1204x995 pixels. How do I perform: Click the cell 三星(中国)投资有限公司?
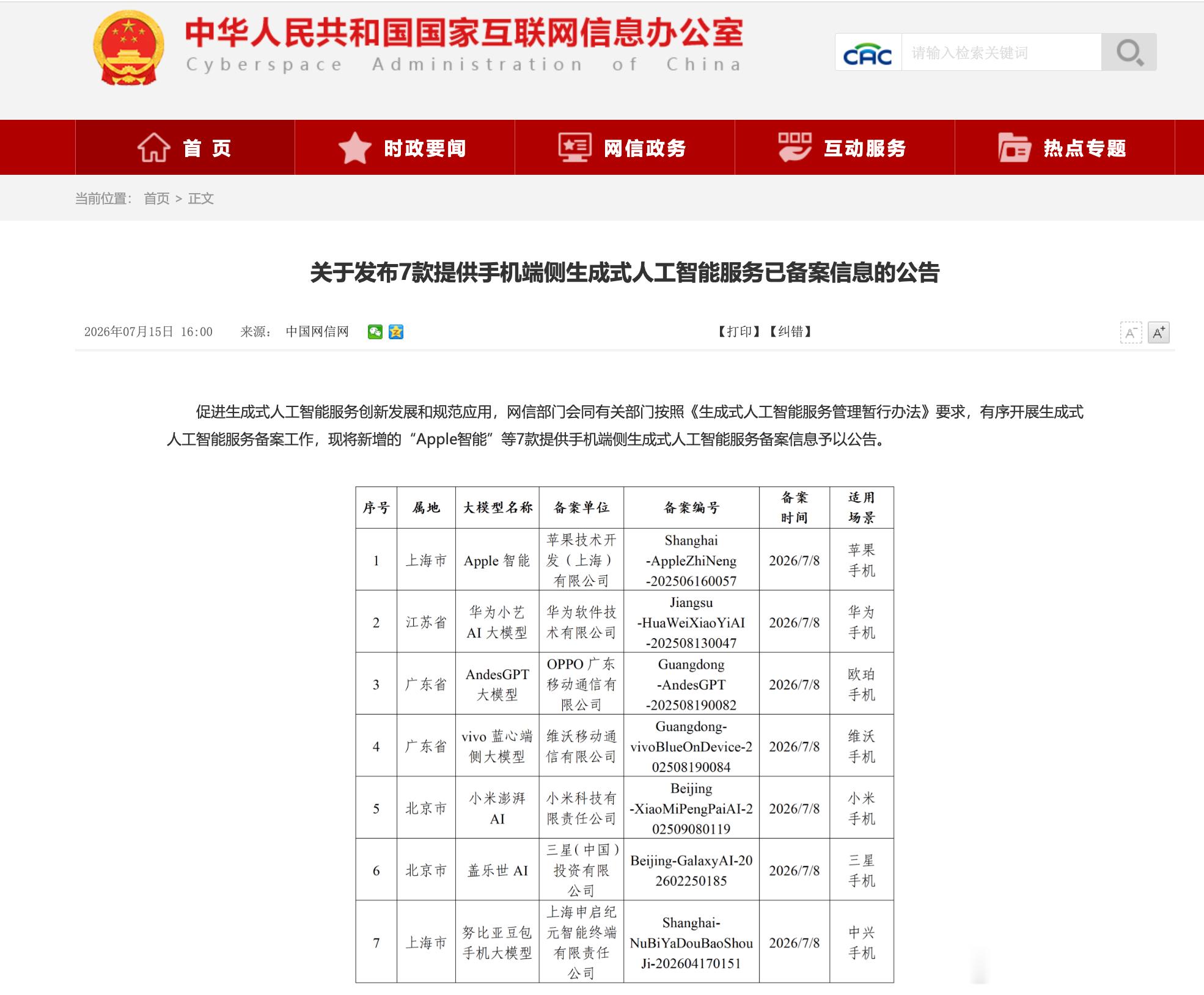[581, 870]
